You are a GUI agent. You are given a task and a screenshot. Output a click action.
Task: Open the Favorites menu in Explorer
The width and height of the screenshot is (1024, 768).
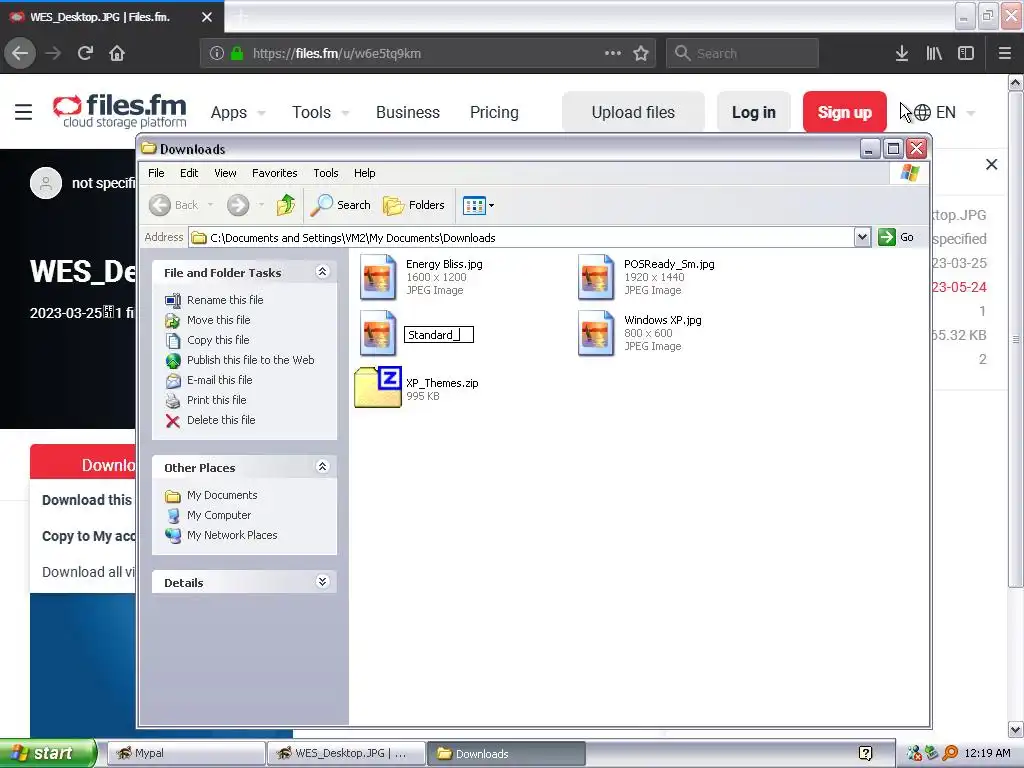click(274, 173)
